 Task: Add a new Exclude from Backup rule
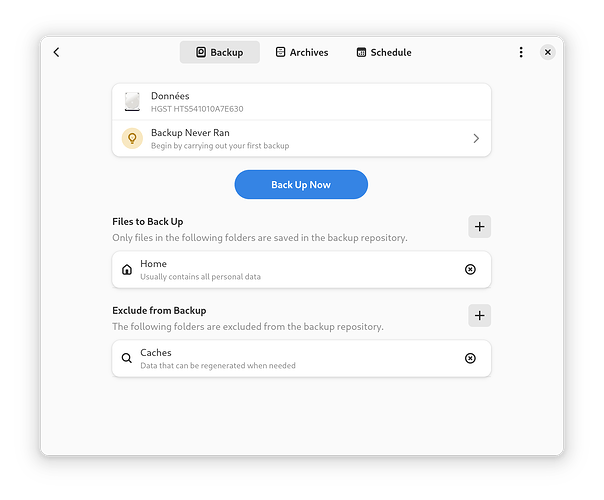[x=480, y=316]
